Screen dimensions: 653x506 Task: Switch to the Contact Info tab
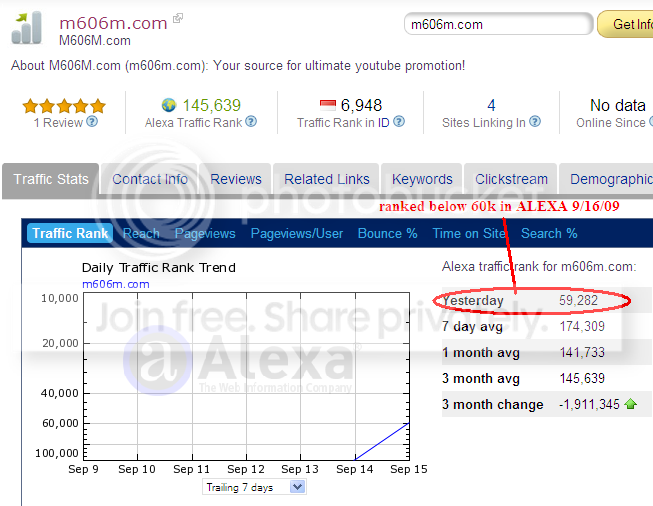[x=150, y=179]
